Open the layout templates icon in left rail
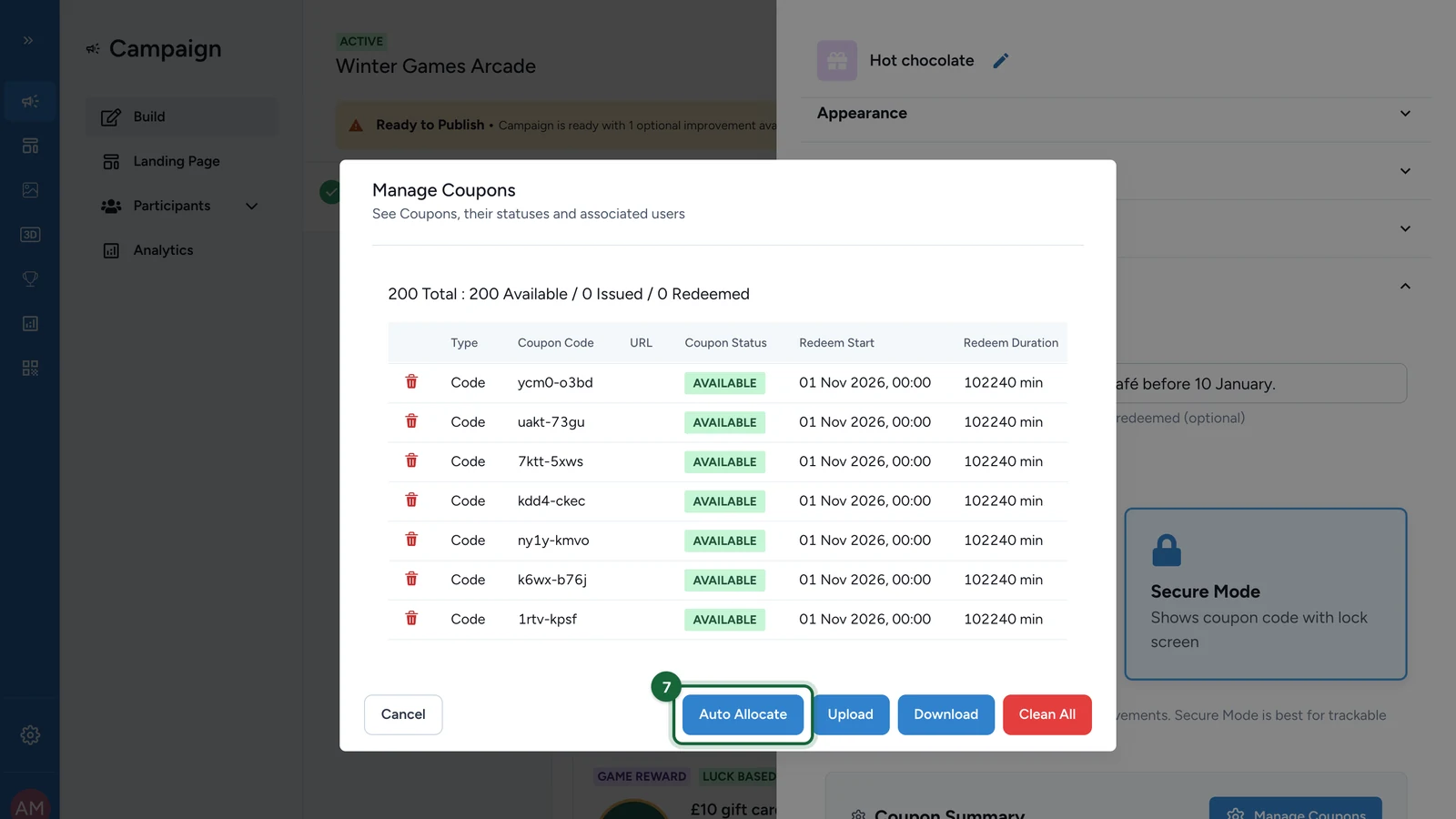The width and height of the screenshot is (1456, 819). [30, 146]
